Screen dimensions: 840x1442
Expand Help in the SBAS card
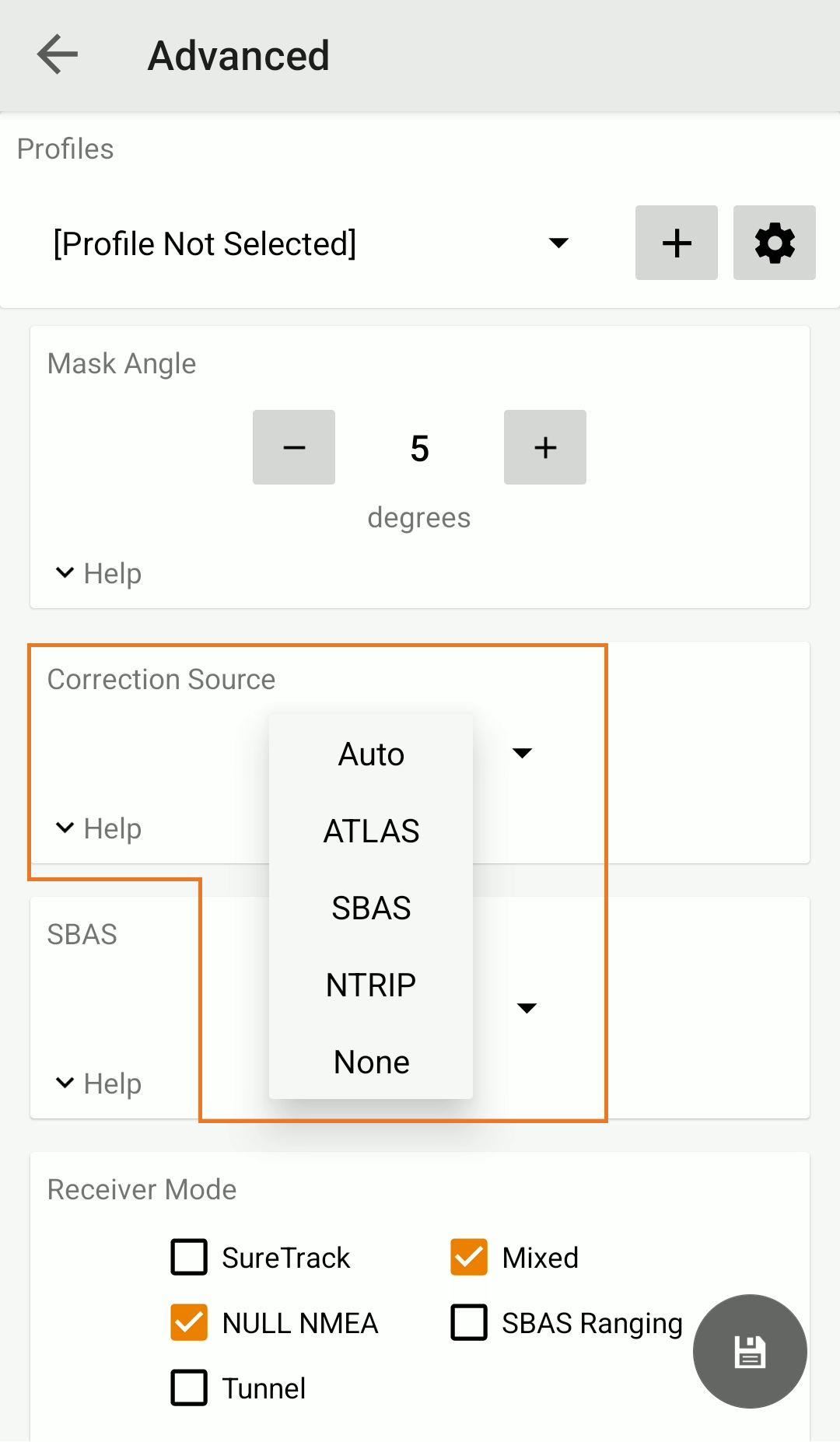click(99, 1083)
